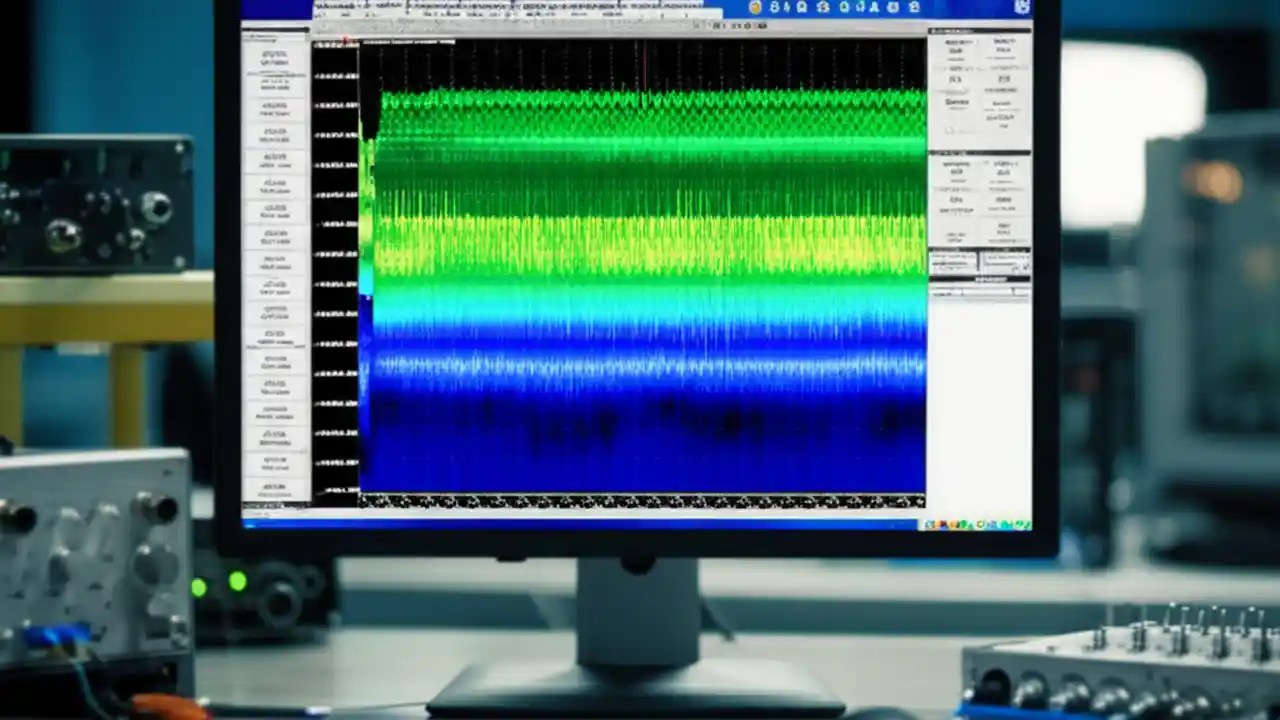
Task: Click the spectrogram display area
Action: (x=640, y=270)
